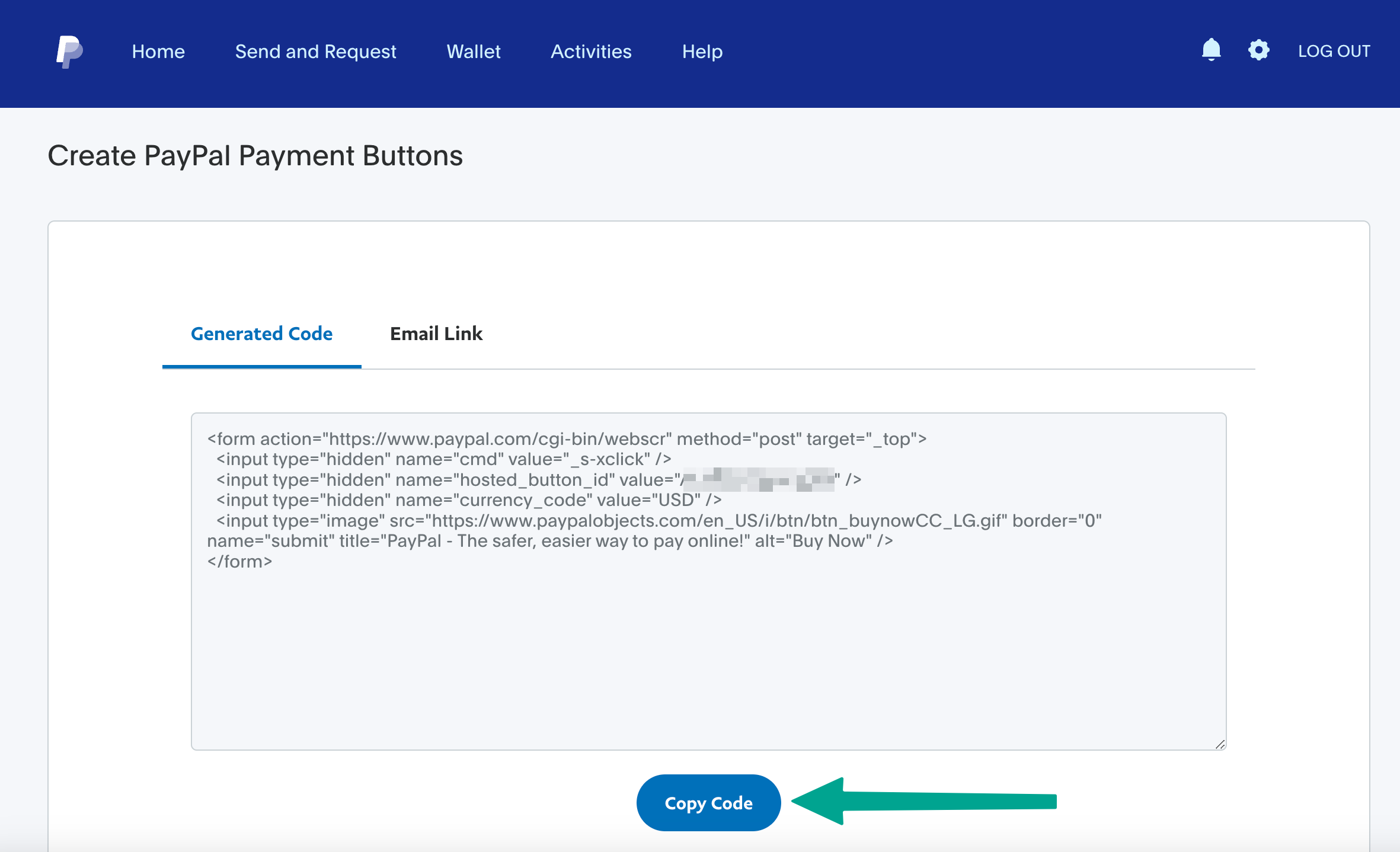Switch to the Email Link tab

pos(436,334)
